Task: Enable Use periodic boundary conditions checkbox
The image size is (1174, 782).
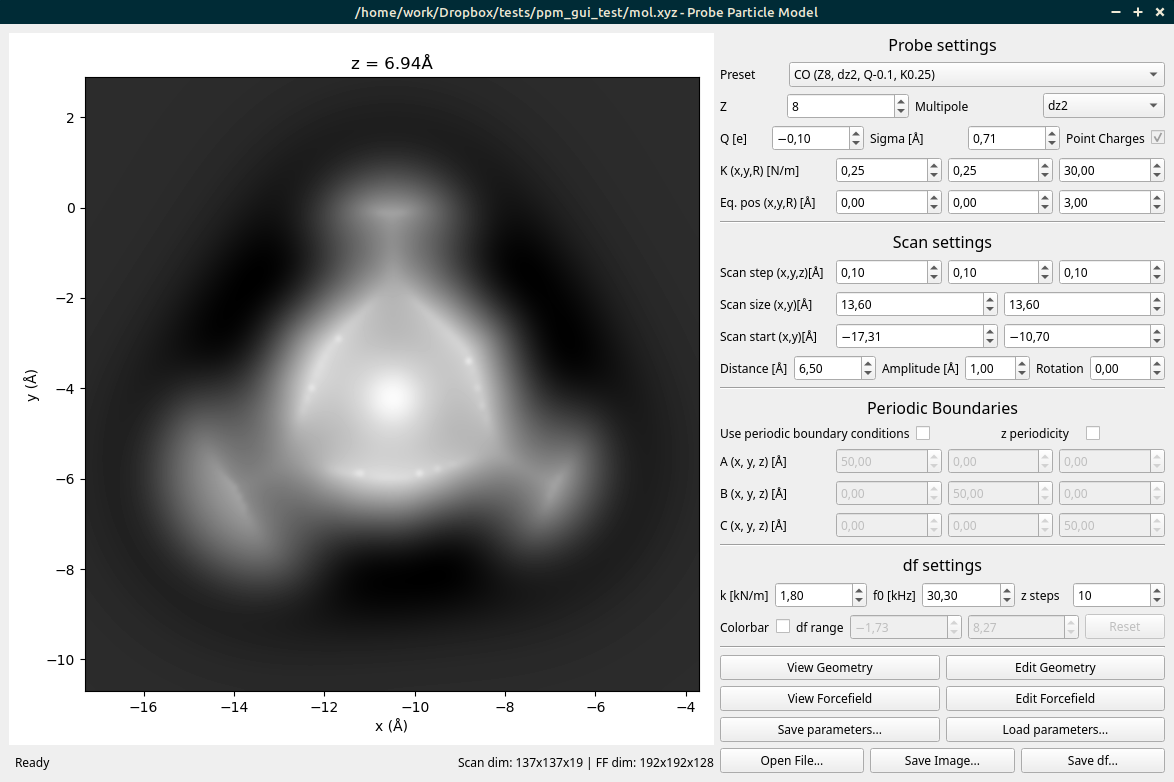Action: (922, 433)
